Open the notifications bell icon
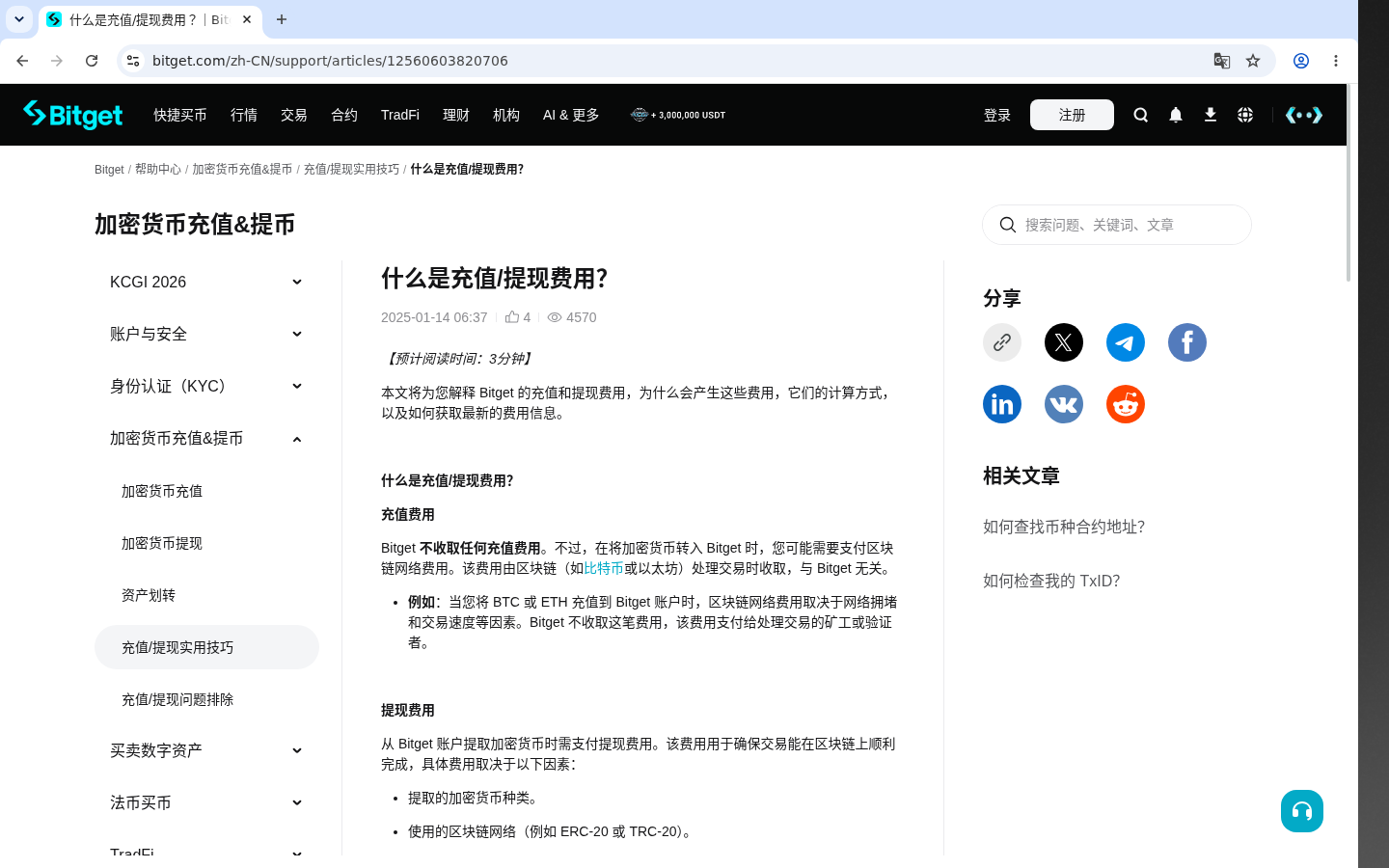 point(1176,115)
